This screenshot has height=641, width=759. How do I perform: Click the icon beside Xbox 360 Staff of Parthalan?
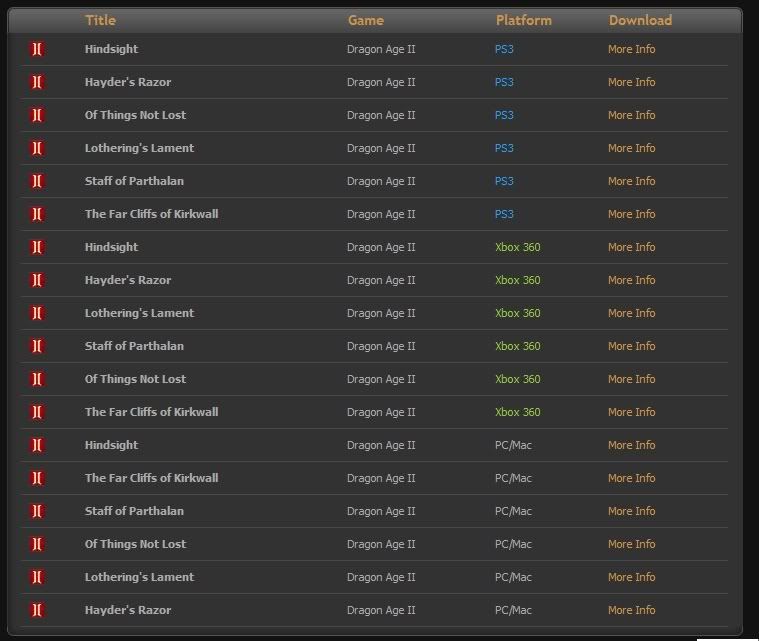pos(37,346)
